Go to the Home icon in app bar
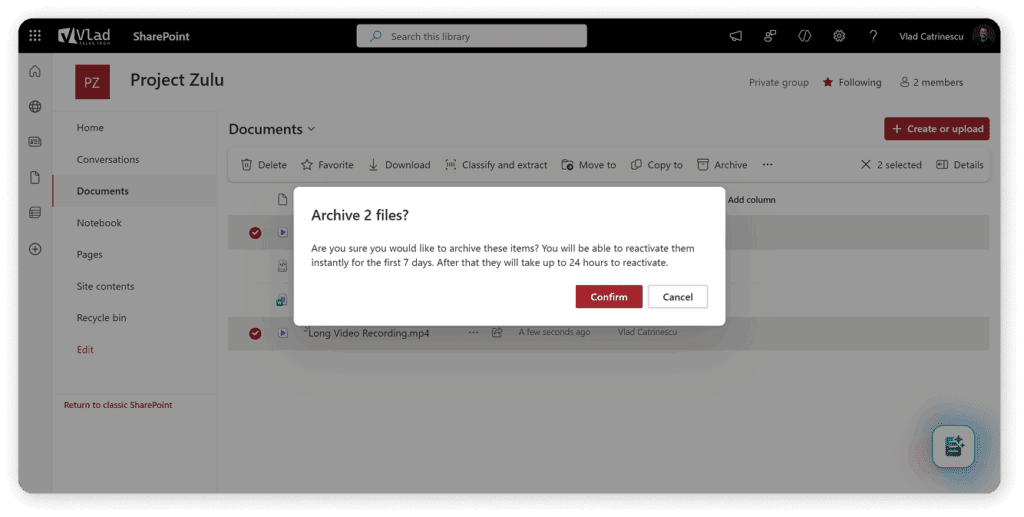 (x=35, y=71)
